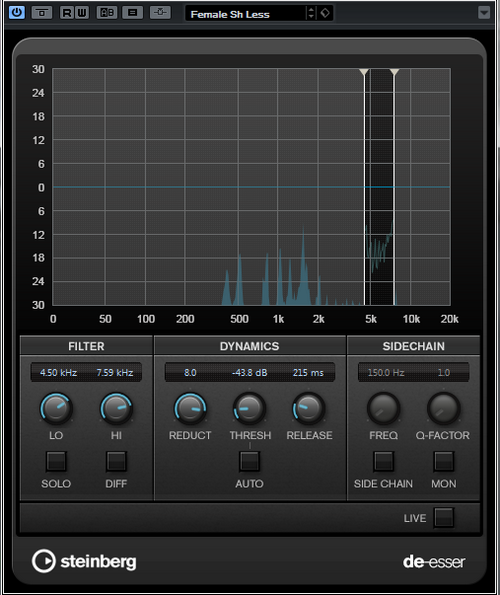
Task: Enable Read automation (R) button
Action: click(x=67, y=13)
